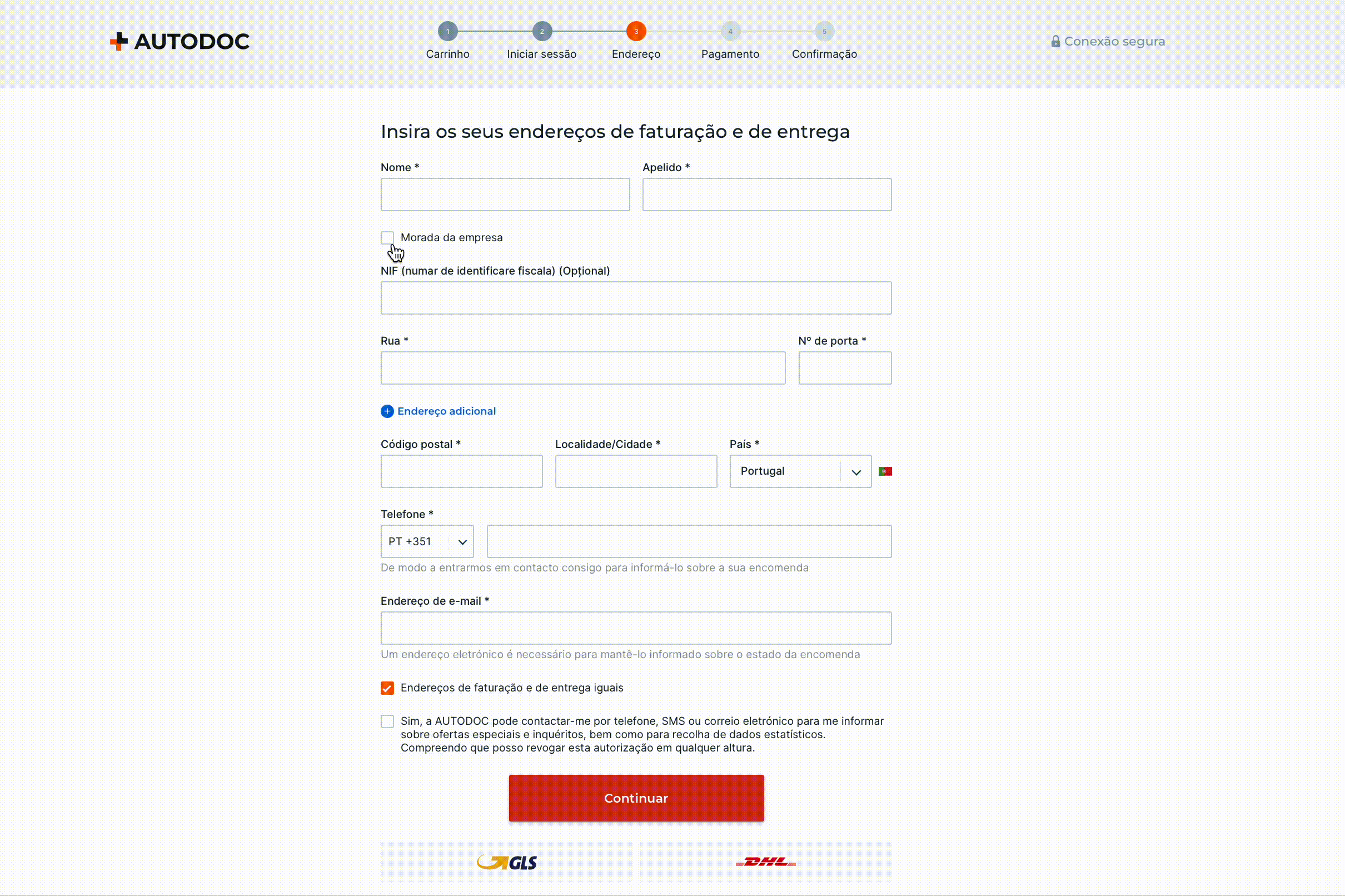
Task: Click into the Endereço de e-mail field
Action: 635,628
